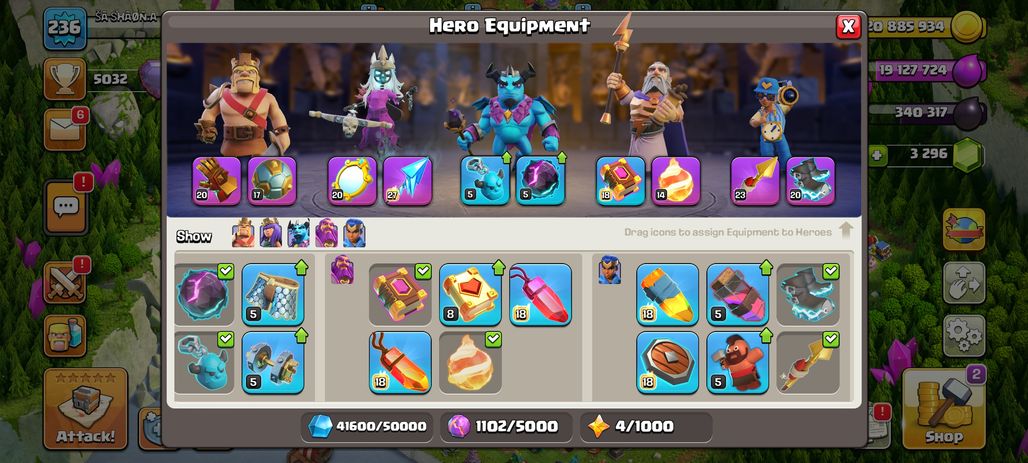Toggle Minion Prince equipment filter
This screenshot has height=463, width=1028.
[x=298, y=233]
